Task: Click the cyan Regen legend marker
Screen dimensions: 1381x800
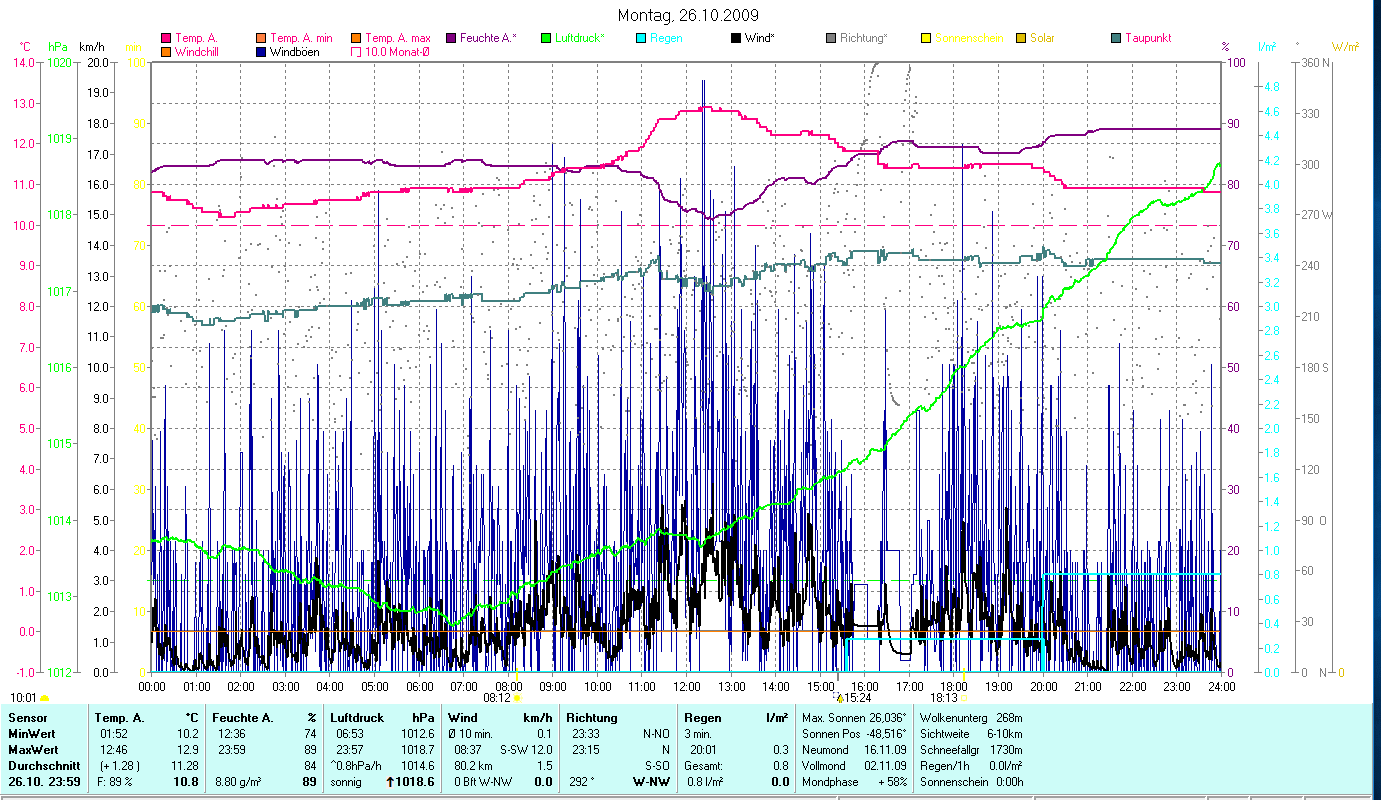Action: (x=641, y=38)
